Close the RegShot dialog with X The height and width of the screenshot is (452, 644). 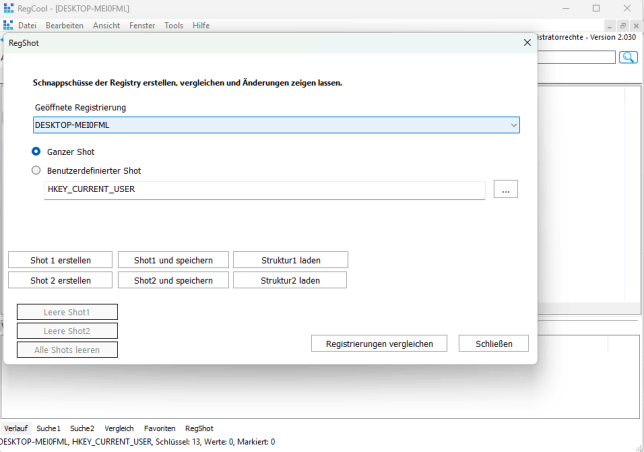527,43
